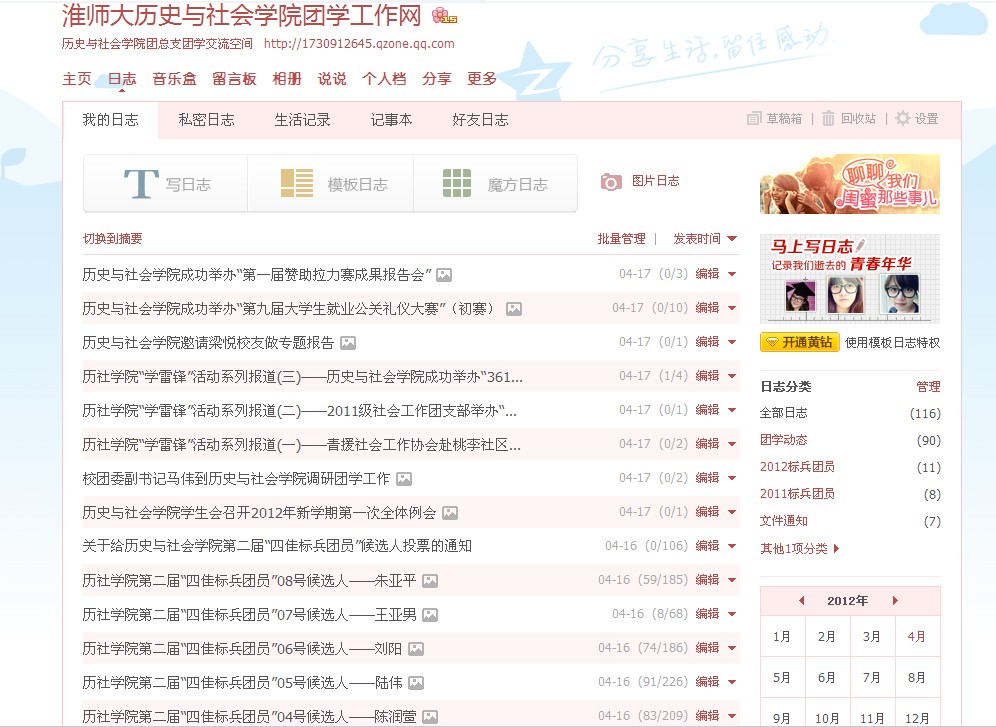Viewport: 996px width, 727px height.
Task: Expand options arrow for 梁悦校友专题报告 row
Action: 732,342
